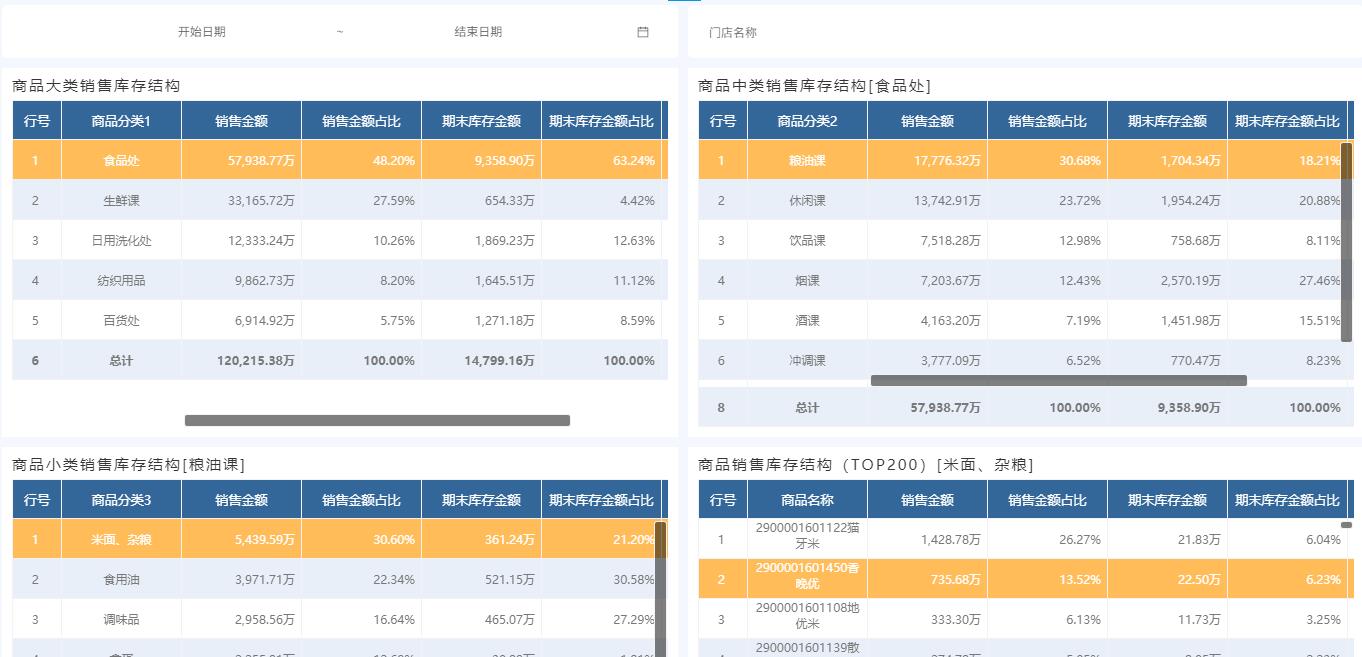
Task: Click the 销售金额 column header in 商品大类 table
Action: coord(240,119)
